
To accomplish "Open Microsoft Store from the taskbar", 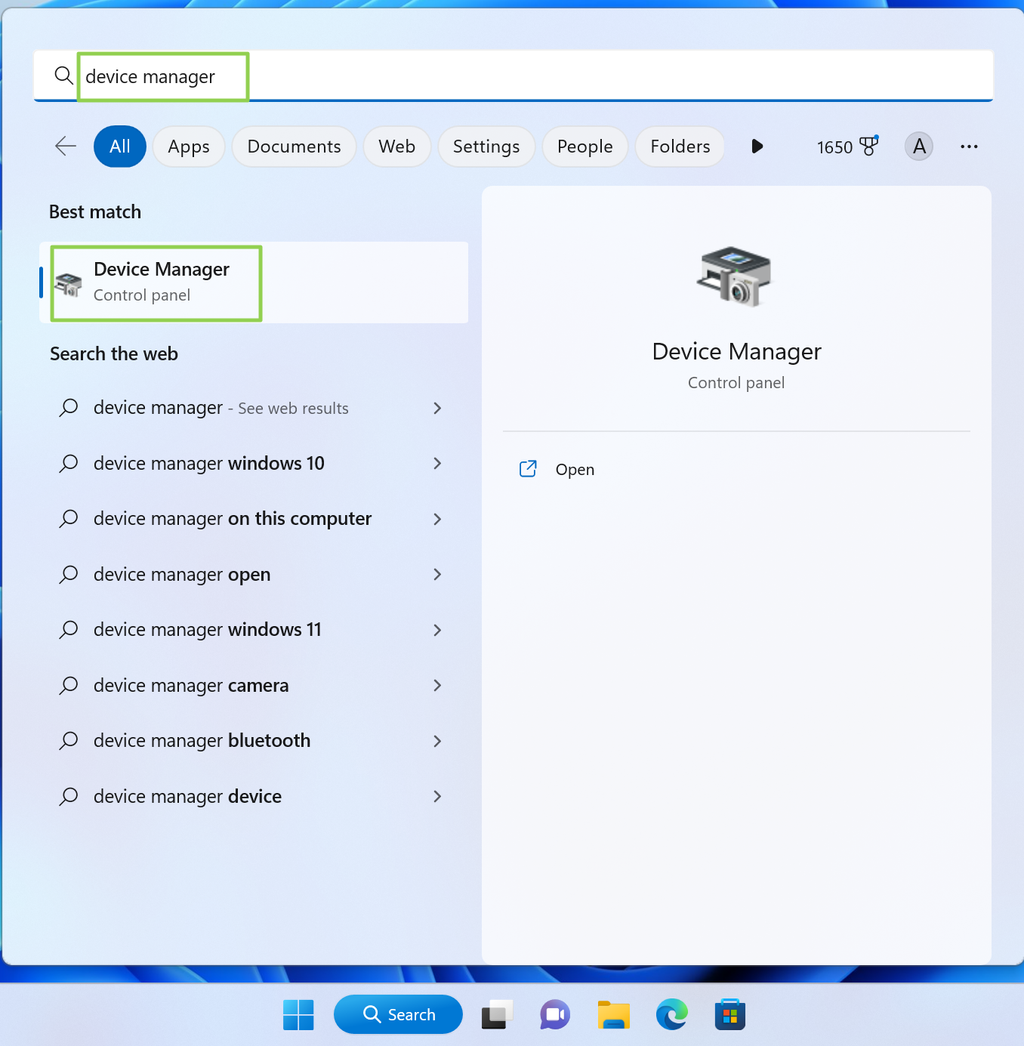I will pyautogui.click(x=729, y=1014).
